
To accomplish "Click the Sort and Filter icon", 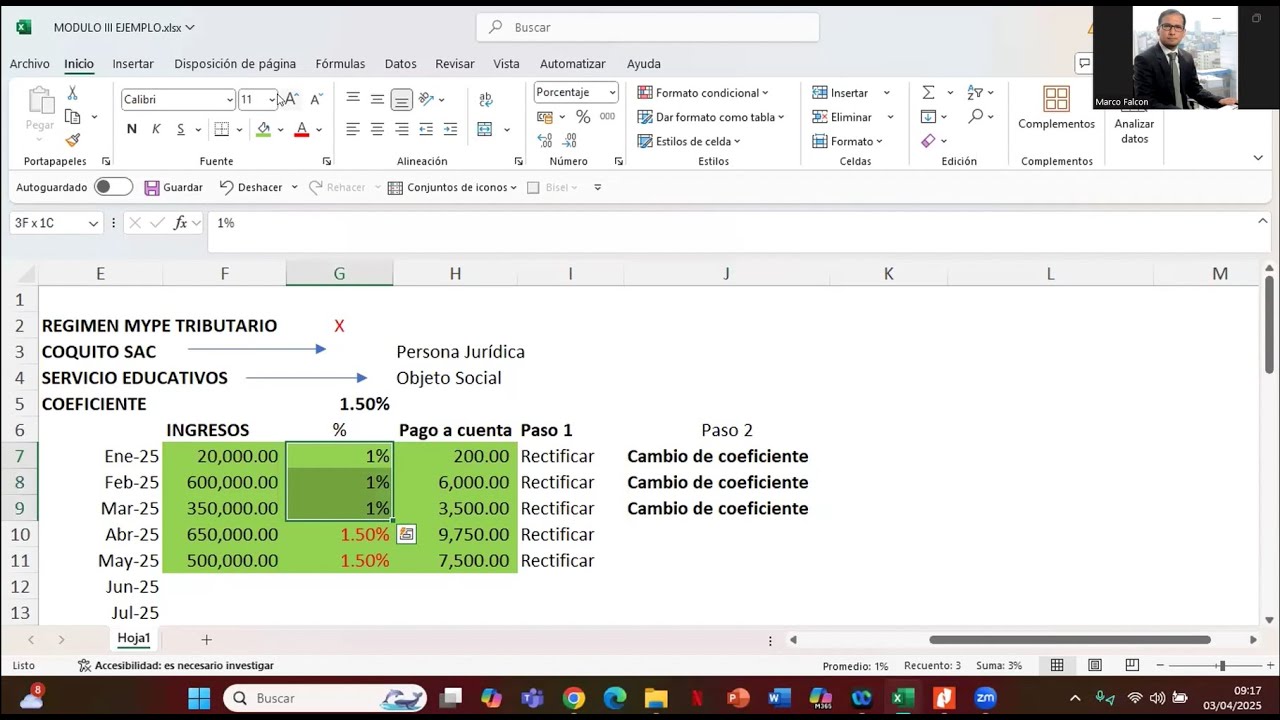I will coord(975,93).
